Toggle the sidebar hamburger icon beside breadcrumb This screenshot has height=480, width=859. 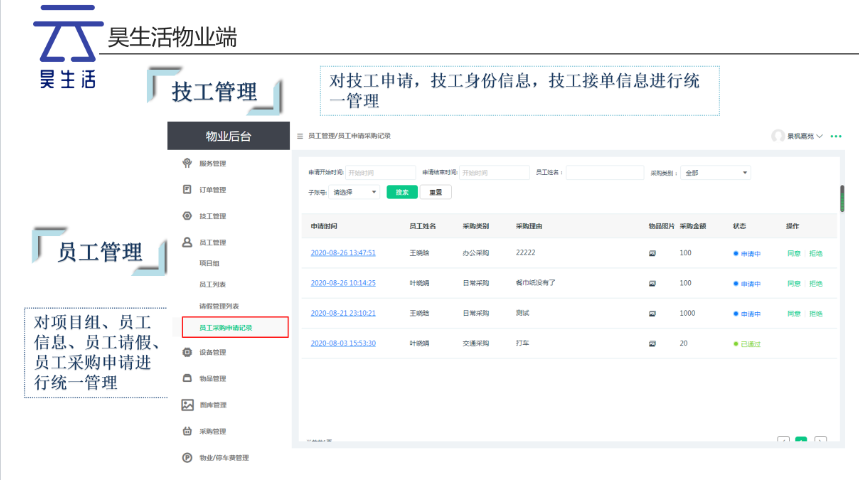pos(300,135)
